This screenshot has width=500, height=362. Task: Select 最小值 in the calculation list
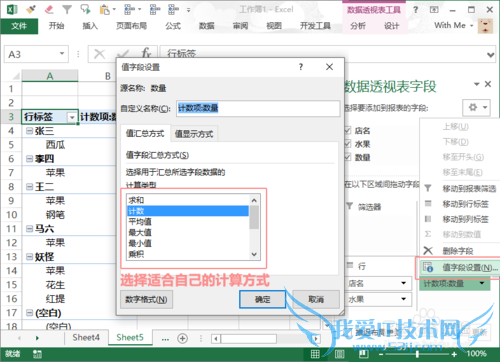[188, 243]
